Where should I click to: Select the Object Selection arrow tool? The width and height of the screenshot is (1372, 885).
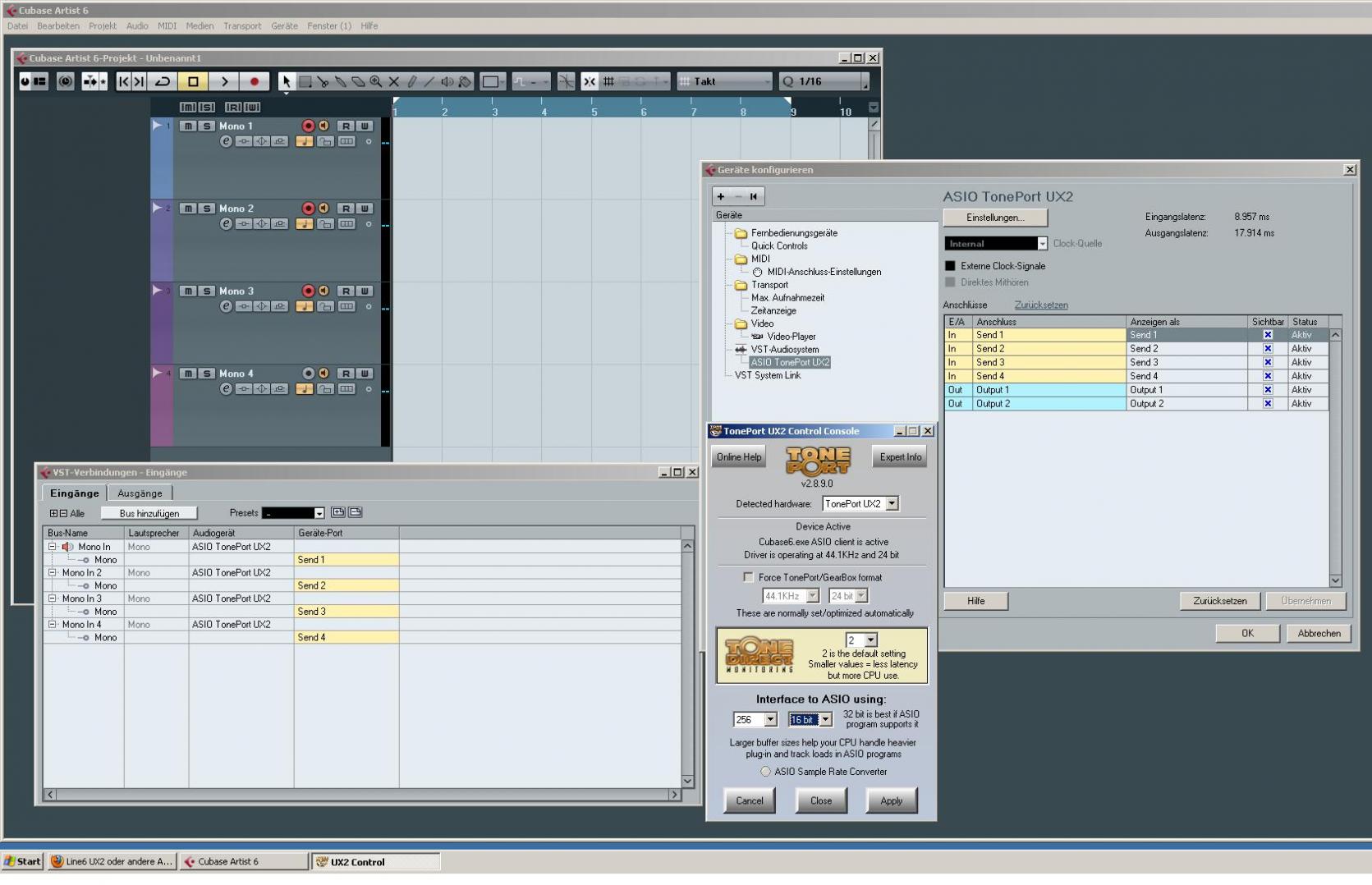[x=286, y=81]
